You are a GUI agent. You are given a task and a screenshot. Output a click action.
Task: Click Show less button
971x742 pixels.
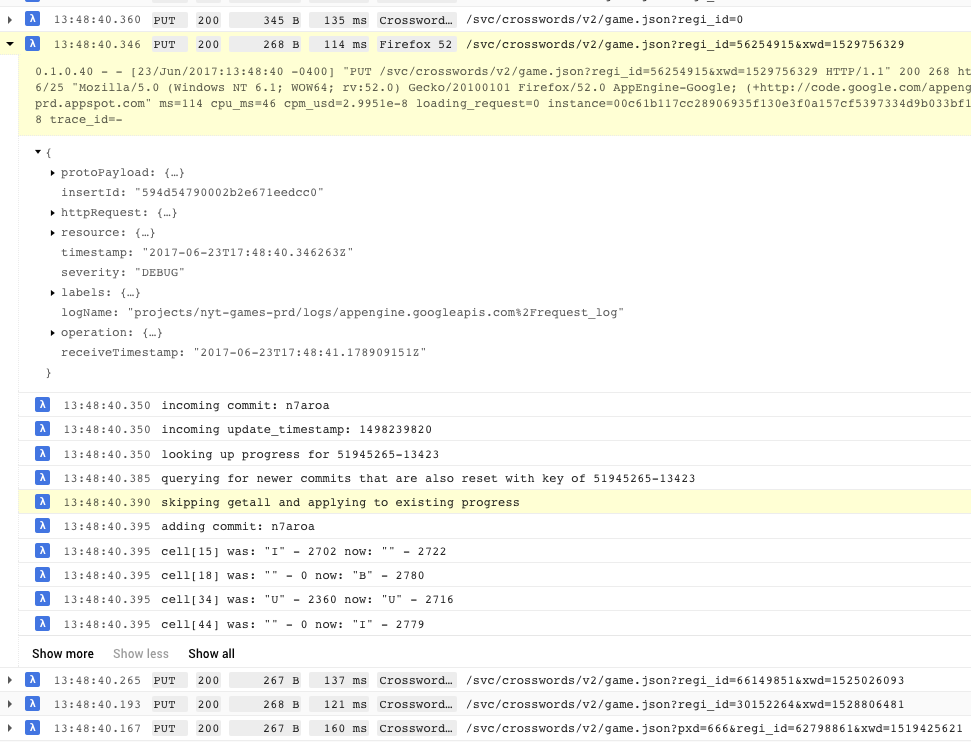(x=141, y=653)
